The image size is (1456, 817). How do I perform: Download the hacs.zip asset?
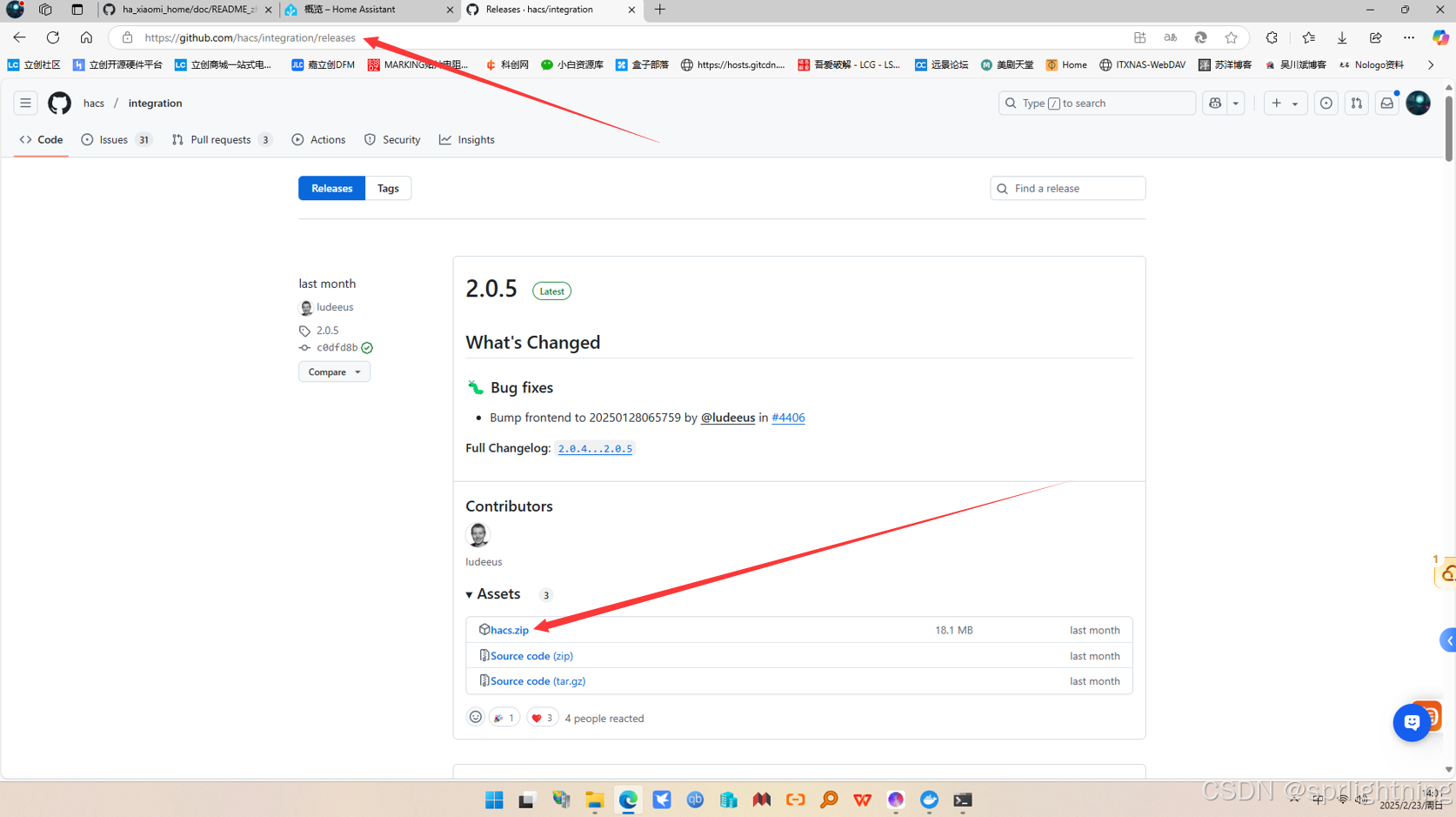(x=510, y=630)
